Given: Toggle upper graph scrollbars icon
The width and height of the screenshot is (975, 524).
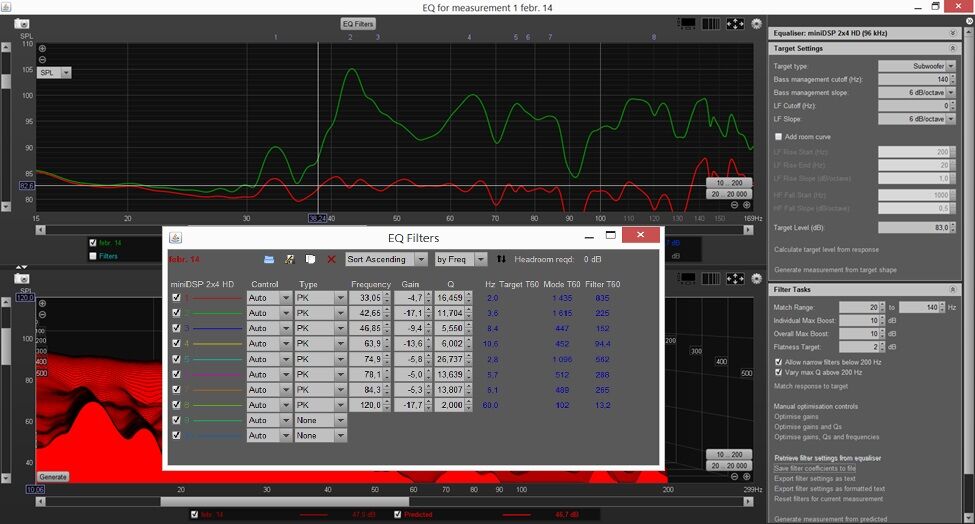Looking at the screenshot, I should coord(686,24).
